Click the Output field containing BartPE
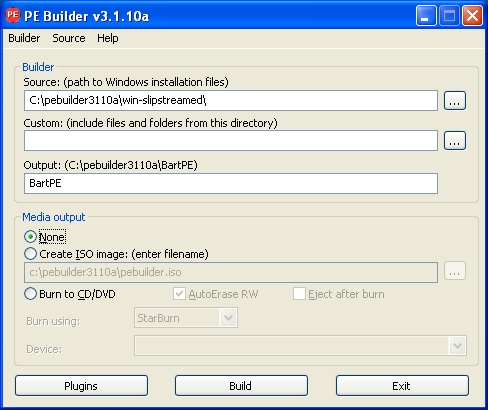 pyautogui.click(x=231, y=183)
